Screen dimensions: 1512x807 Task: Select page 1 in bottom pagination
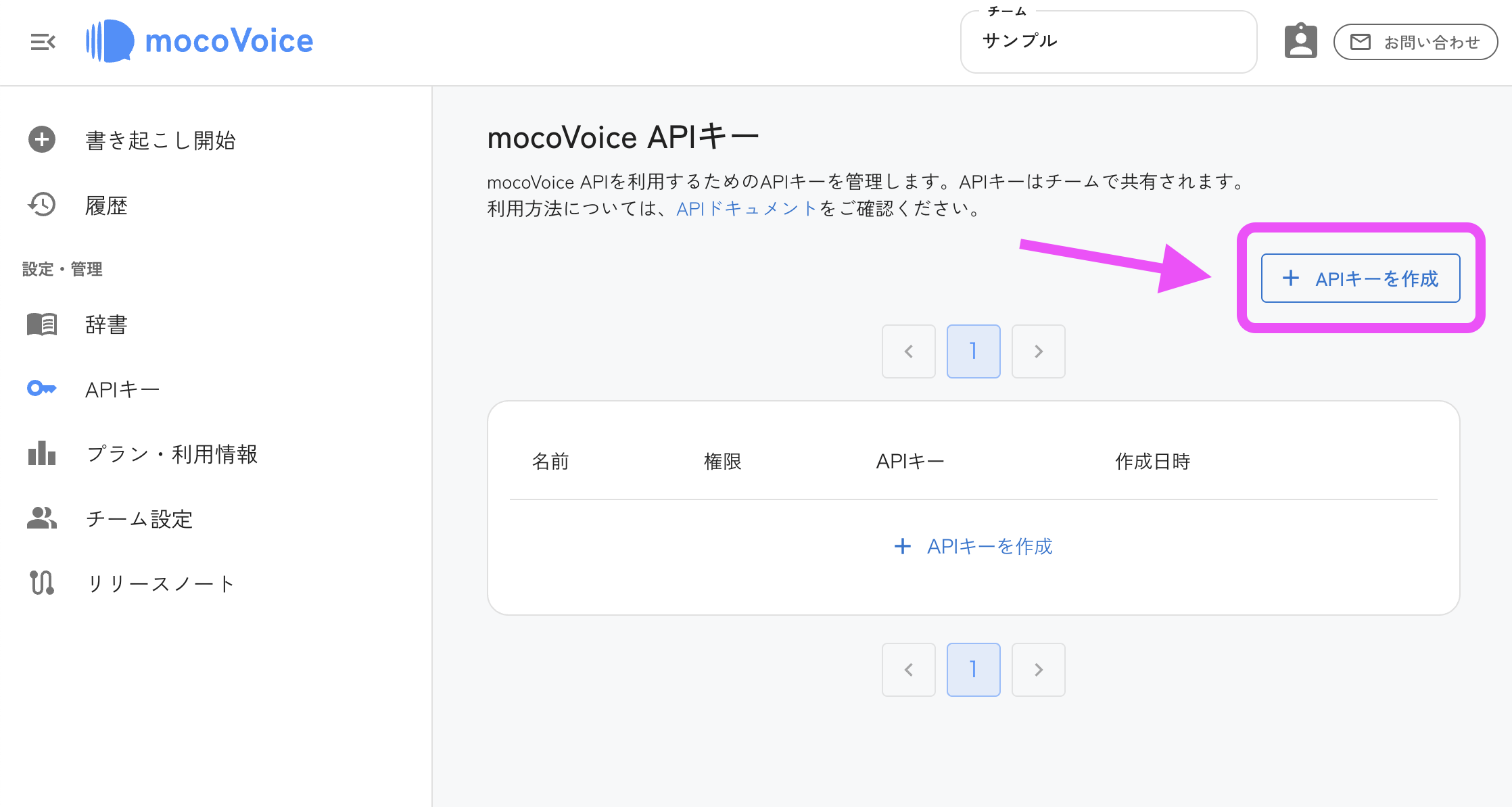click(x=974, y=670)
